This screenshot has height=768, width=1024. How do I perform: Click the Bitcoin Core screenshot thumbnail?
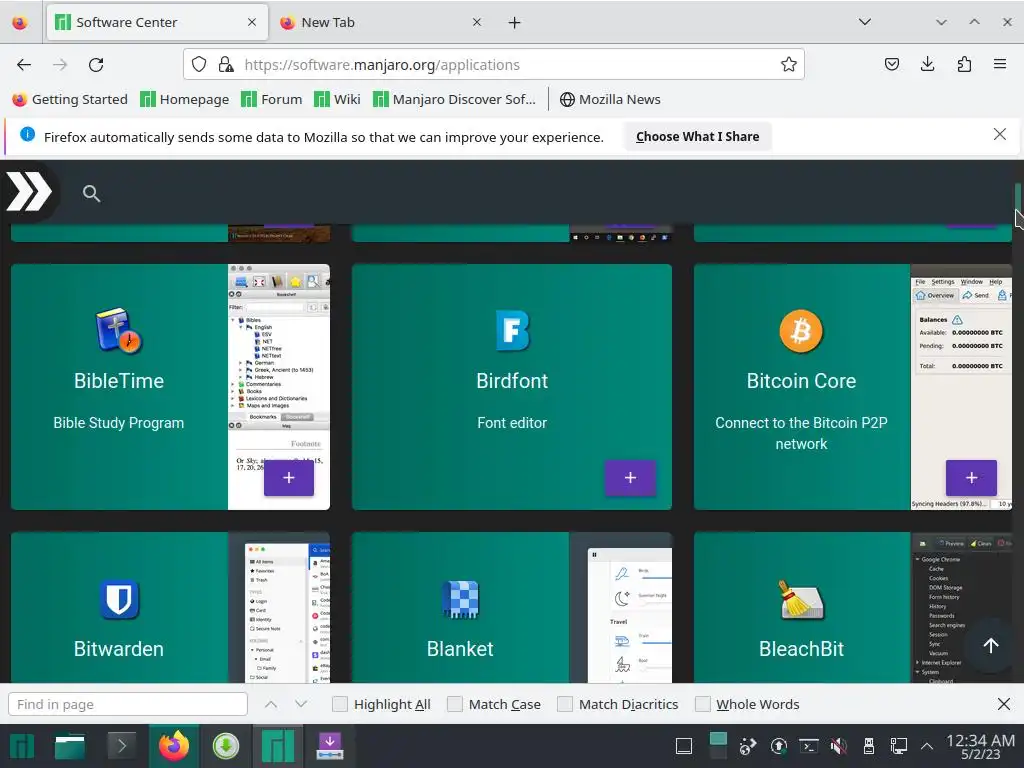click(x=961, y=387)
